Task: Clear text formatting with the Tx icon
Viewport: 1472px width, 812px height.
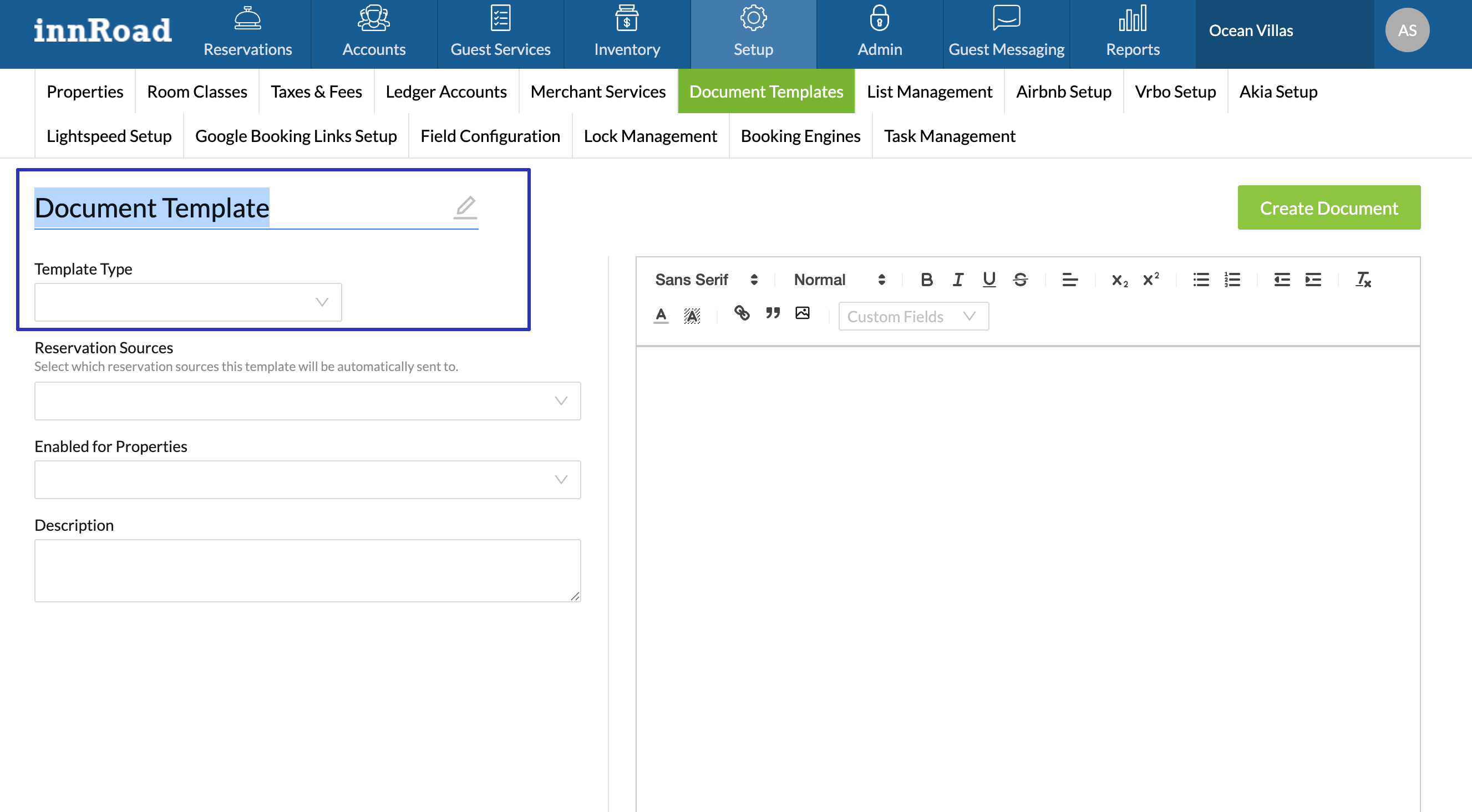Action: coord(1363,280)
